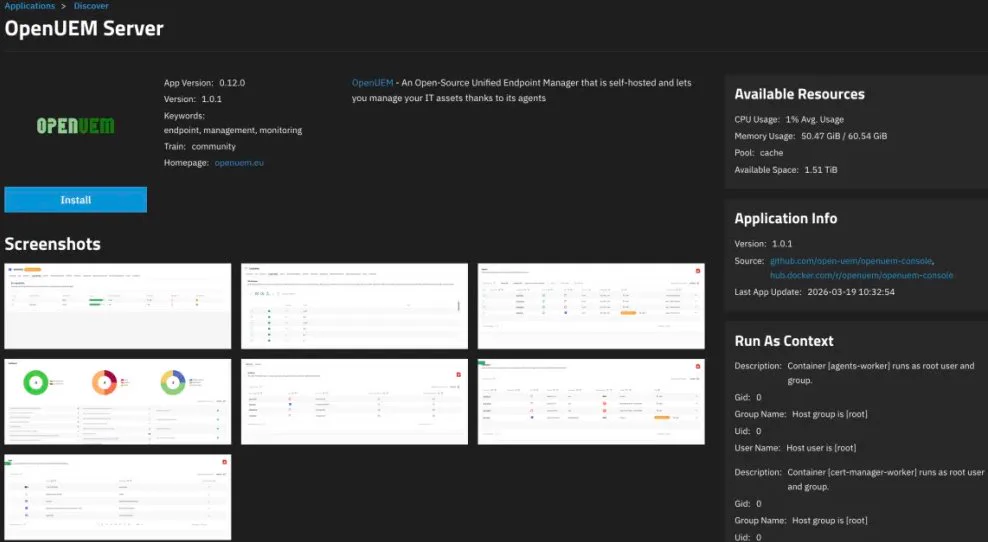Click the 'Application Info' heading

(x=786, y=219)
